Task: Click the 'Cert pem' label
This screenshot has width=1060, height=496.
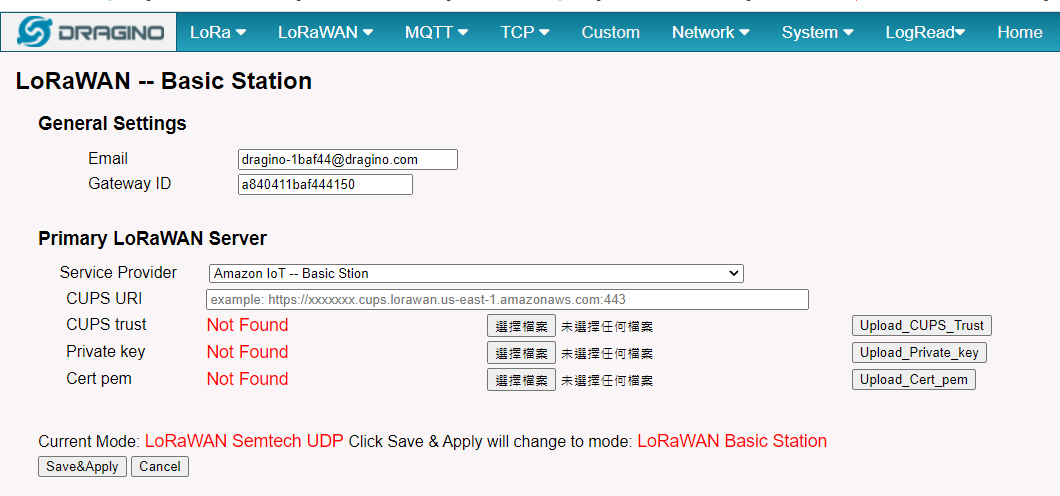Action: [x=99, y=378]
